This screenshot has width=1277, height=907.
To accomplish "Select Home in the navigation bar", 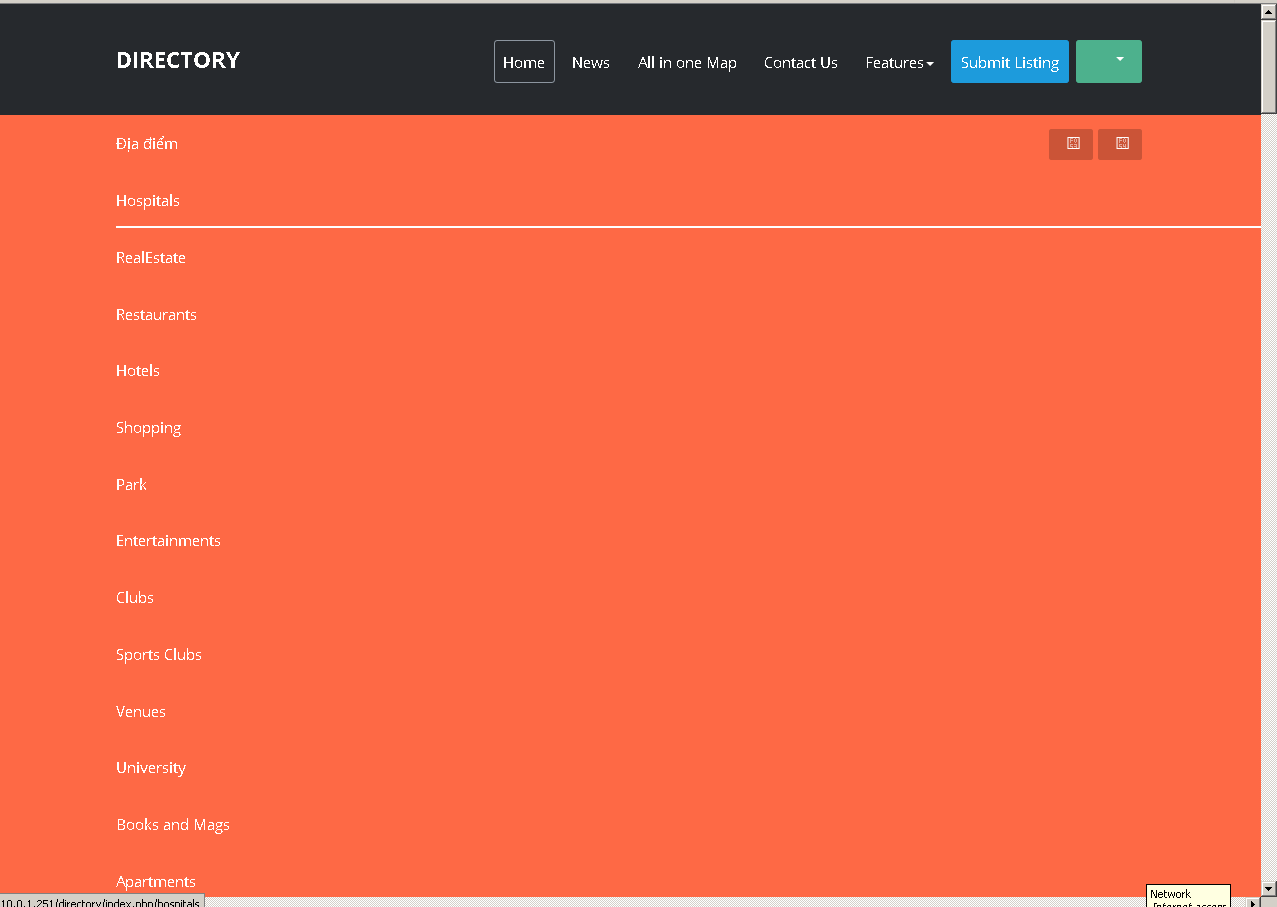I will pyautogui.click(x=523, y=62).
